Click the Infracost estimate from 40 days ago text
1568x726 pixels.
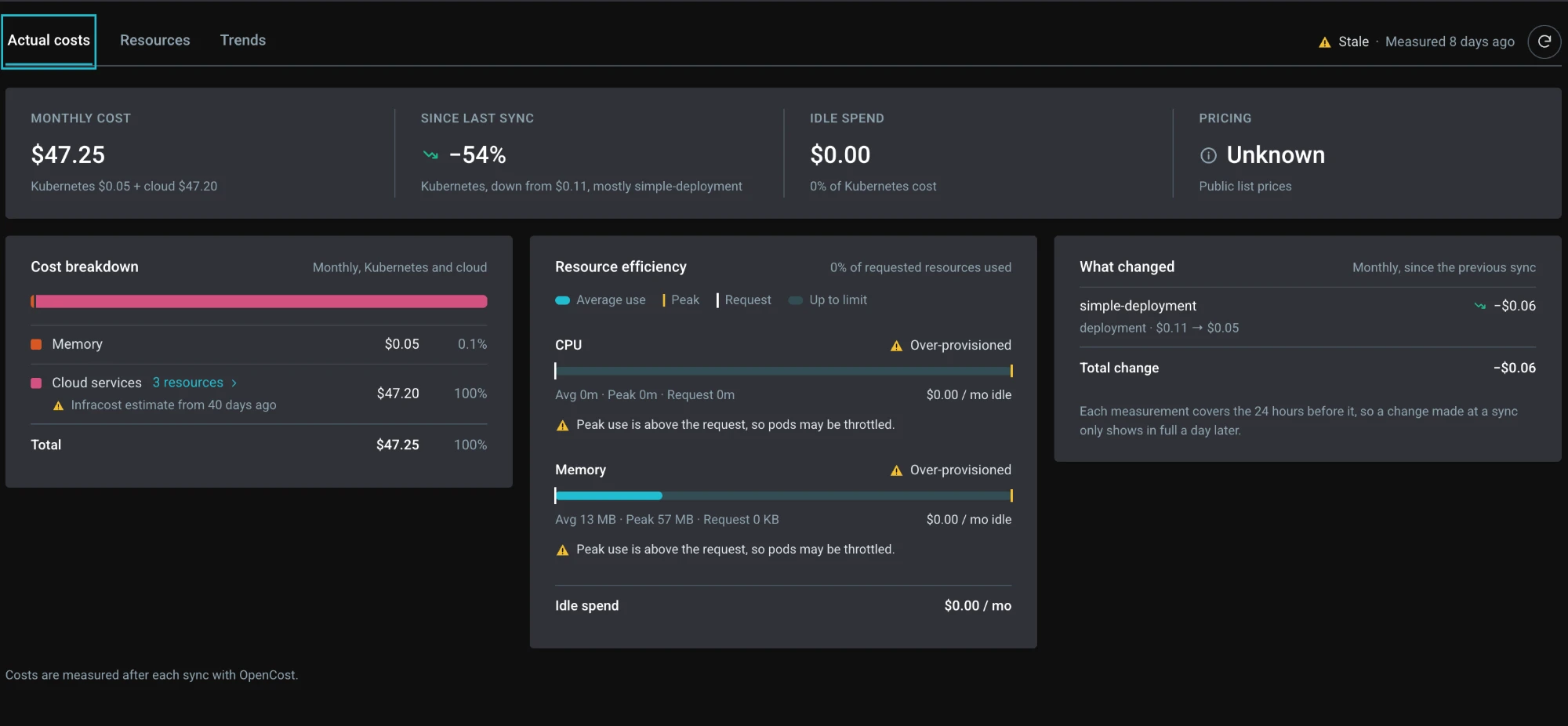coord(173,405)
